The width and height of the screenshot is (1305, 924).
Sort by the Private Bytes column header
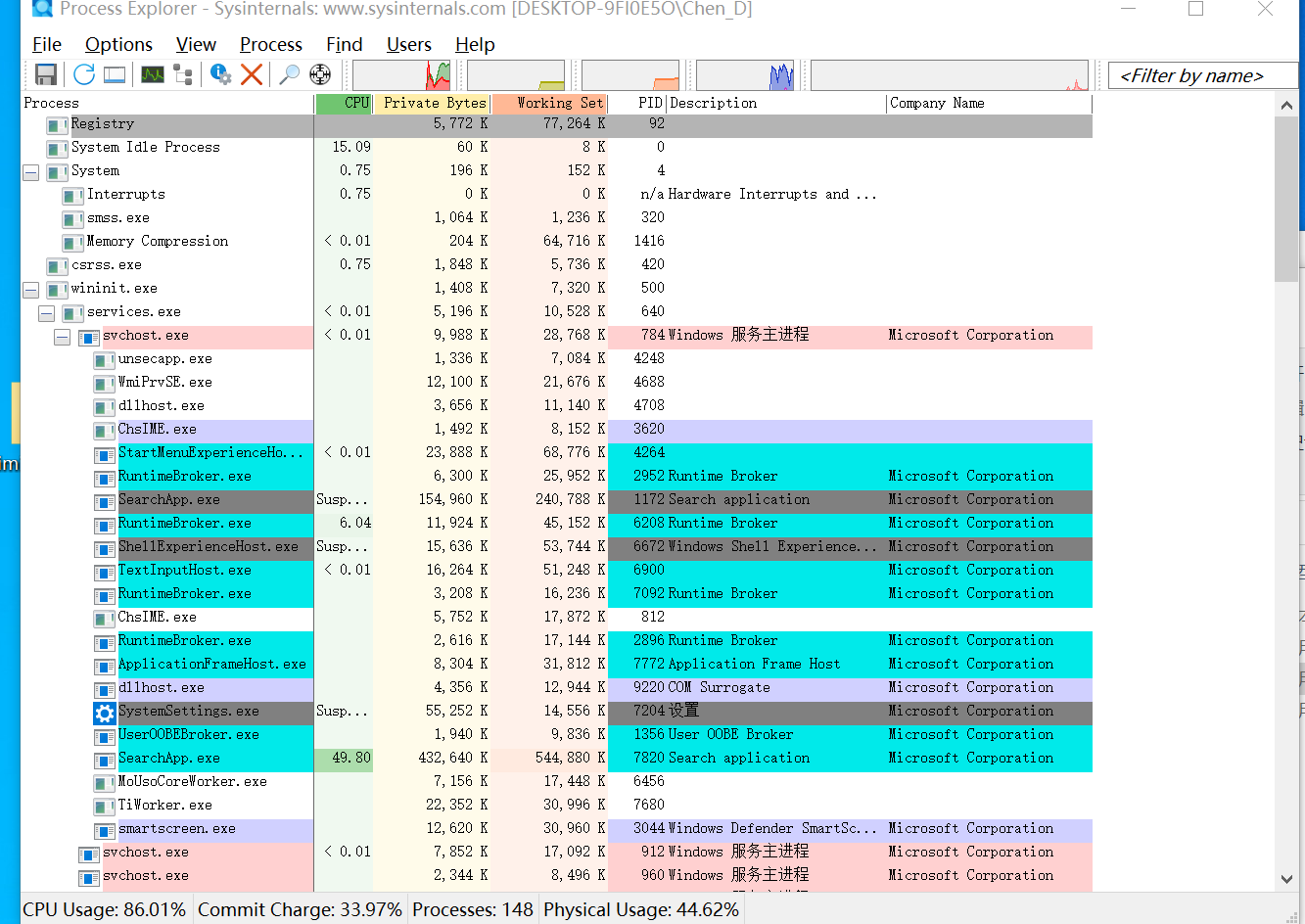coord(433,103)
